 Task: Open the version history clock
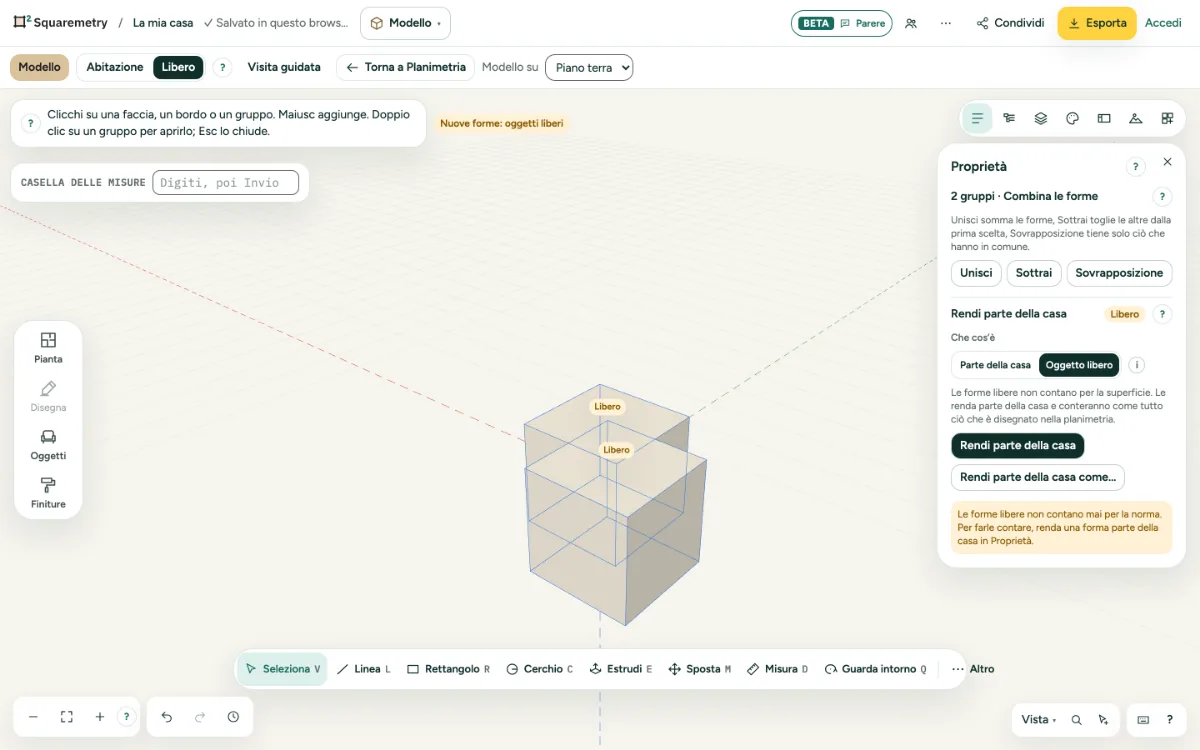233,717
